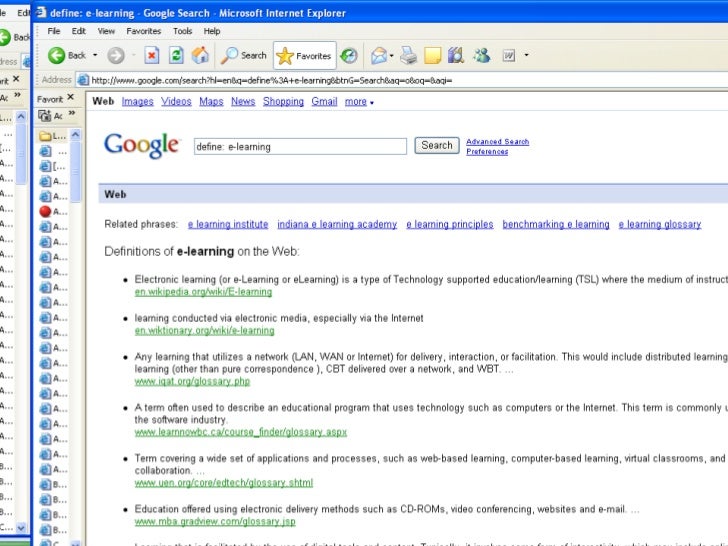Viewport: 728px width, 546px height.
Task: Open the L... folder in Favorites
Action: [52, 136]
